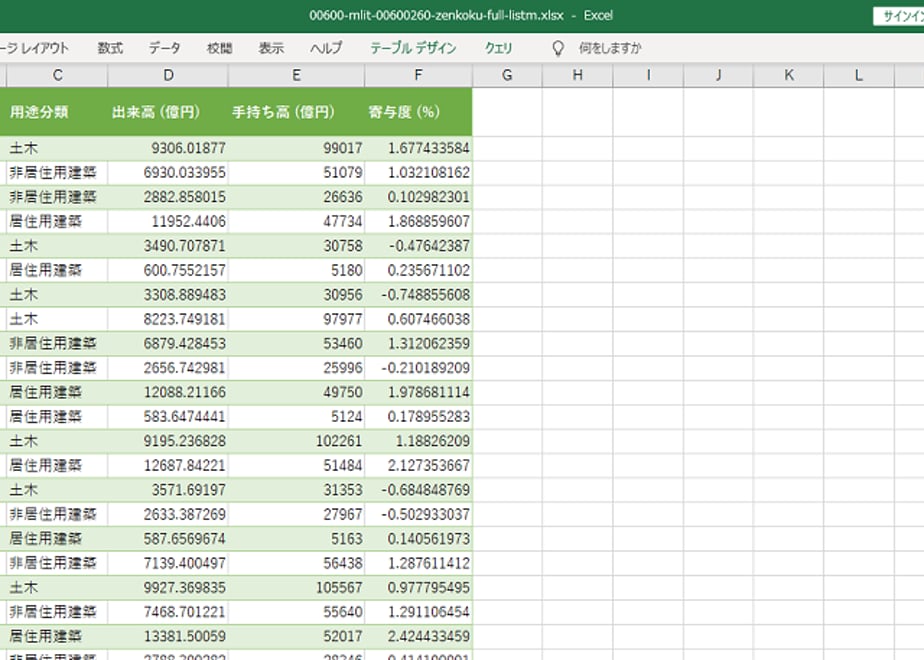The height and width of the screenshot is (660, 924).
Task: Go to the 表示 ribbon tab
Action: [271, 48]
